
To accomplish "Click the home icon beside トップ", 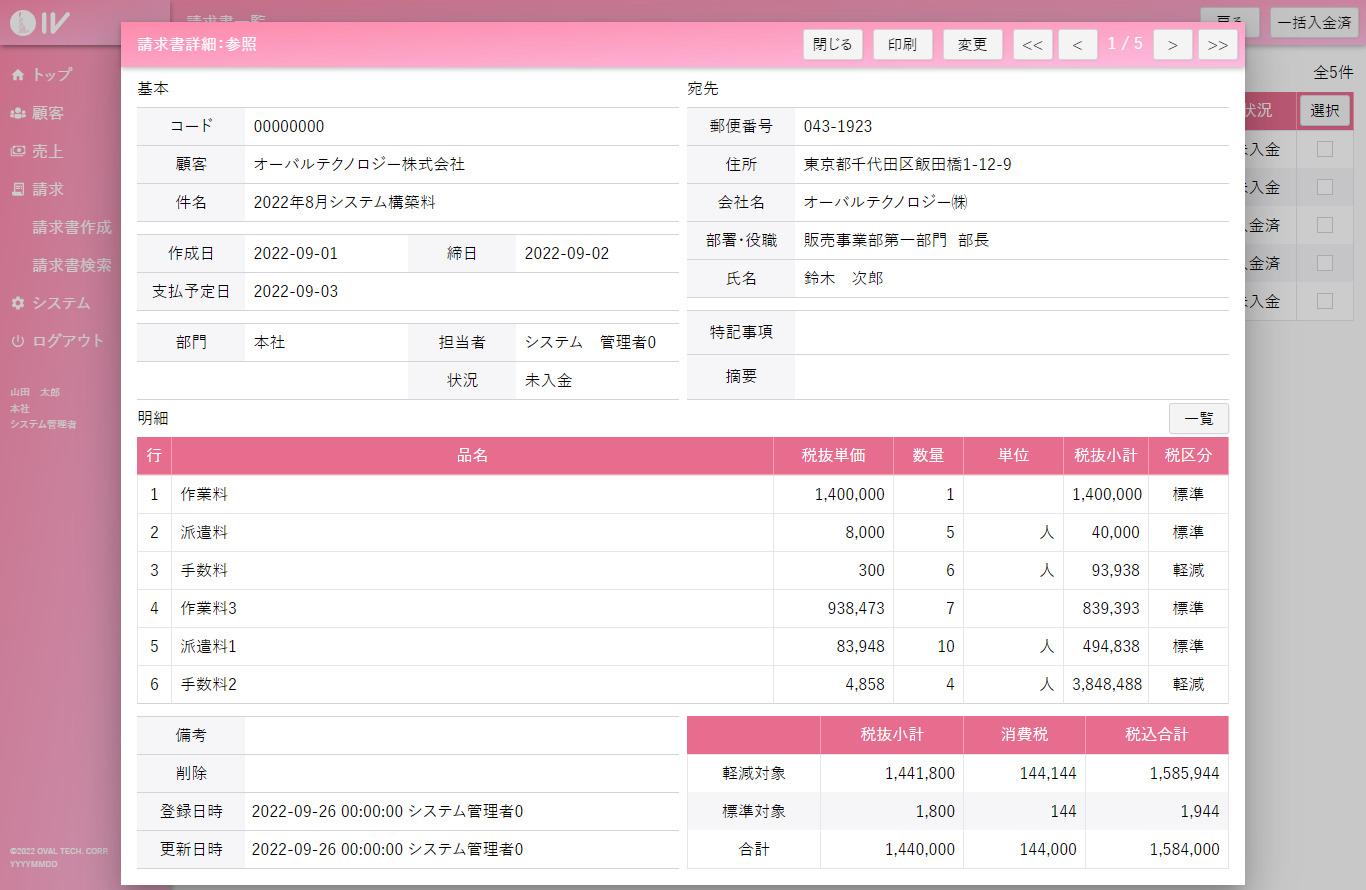I will point(18,75).
